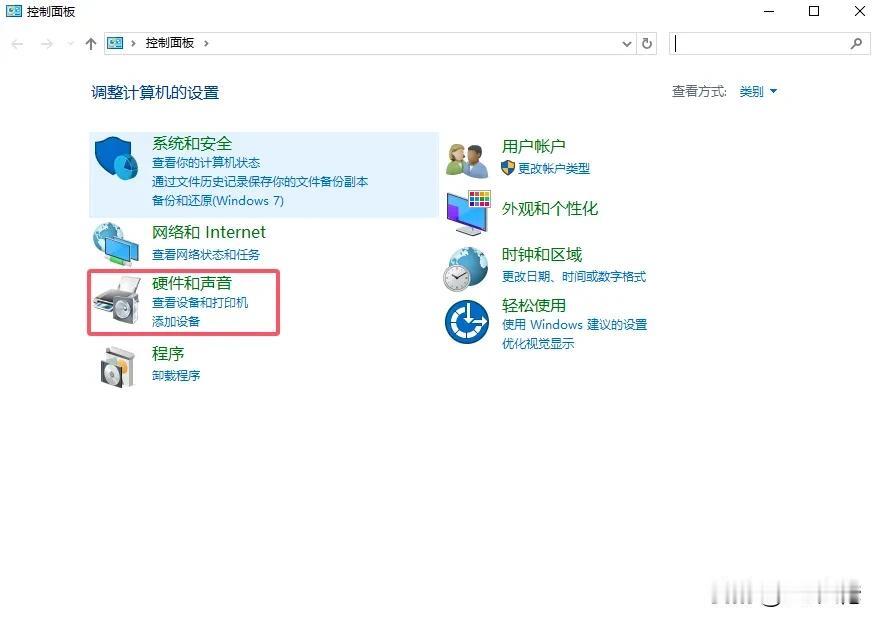Click the Control Panel icon in address bar

(x=115, y=43)
